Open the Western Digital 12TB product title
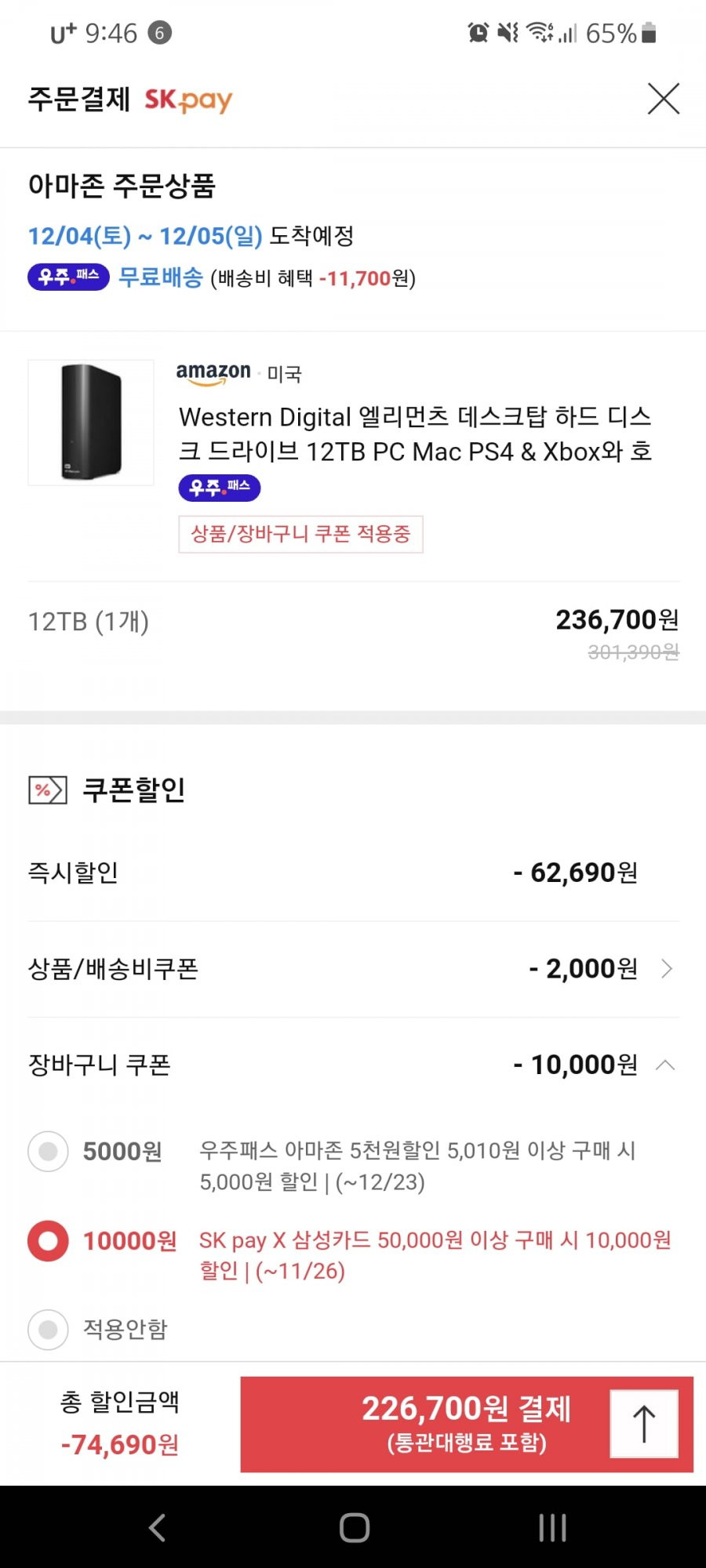706x1568 pixels. tap(415, 434)
